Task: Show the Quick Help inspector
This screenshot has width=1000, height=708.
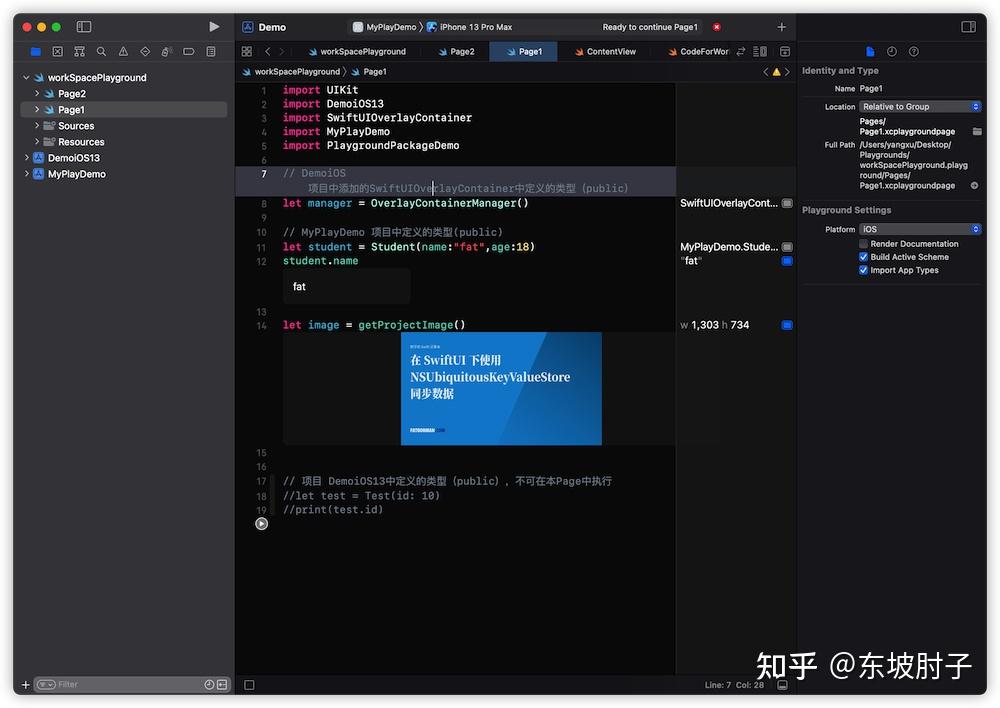Action: (x=914, y=52)
